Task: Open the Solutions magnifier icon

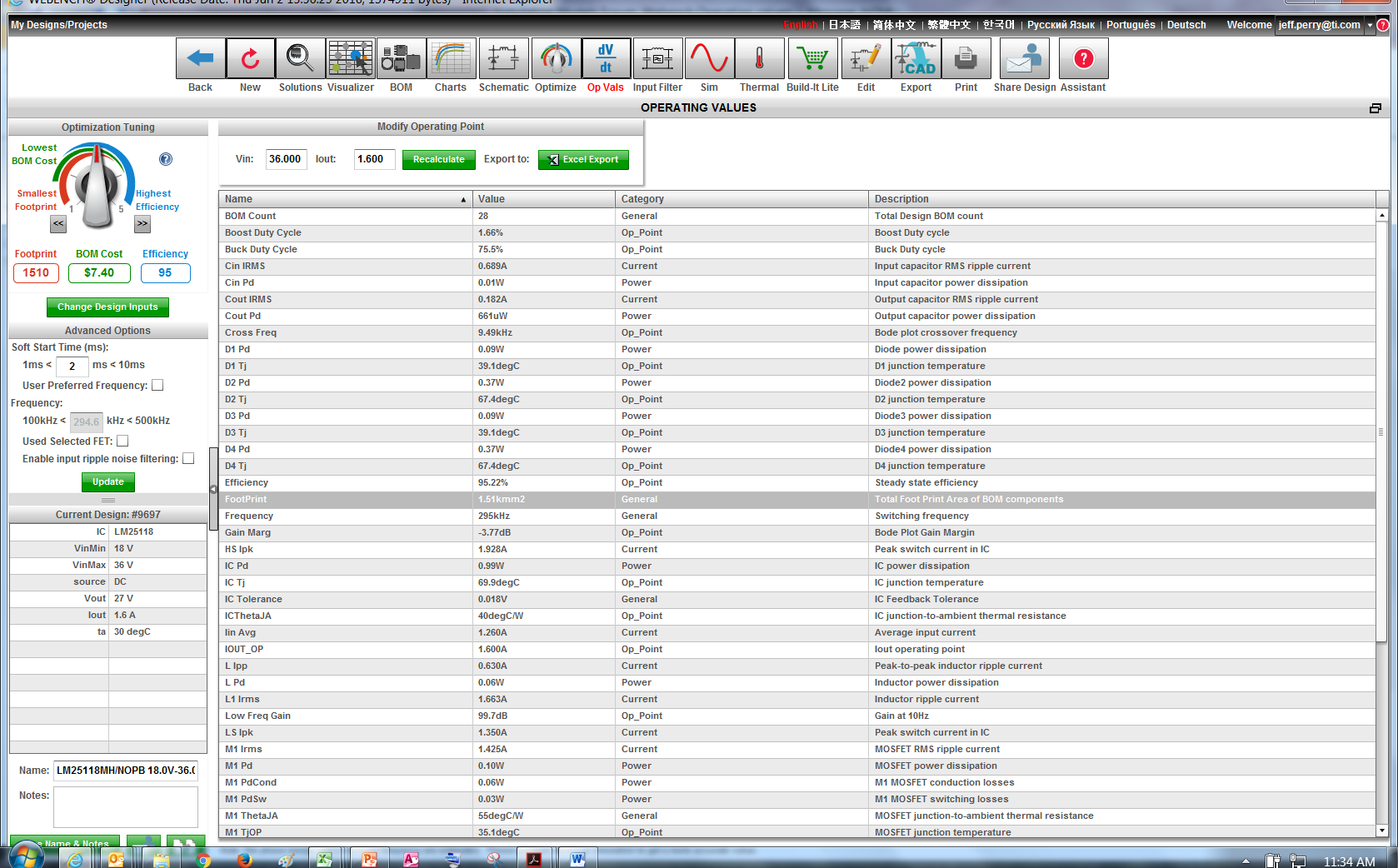Action: point(300,58)
